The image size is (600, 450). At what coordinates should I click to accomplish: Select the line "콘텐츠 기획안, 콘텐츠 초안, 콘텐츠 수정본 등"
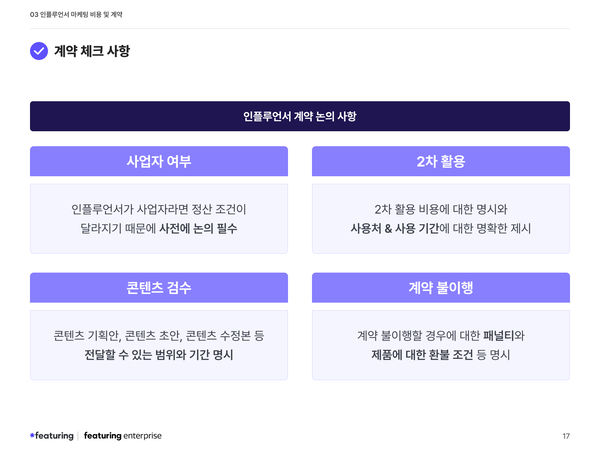[159, 335]
